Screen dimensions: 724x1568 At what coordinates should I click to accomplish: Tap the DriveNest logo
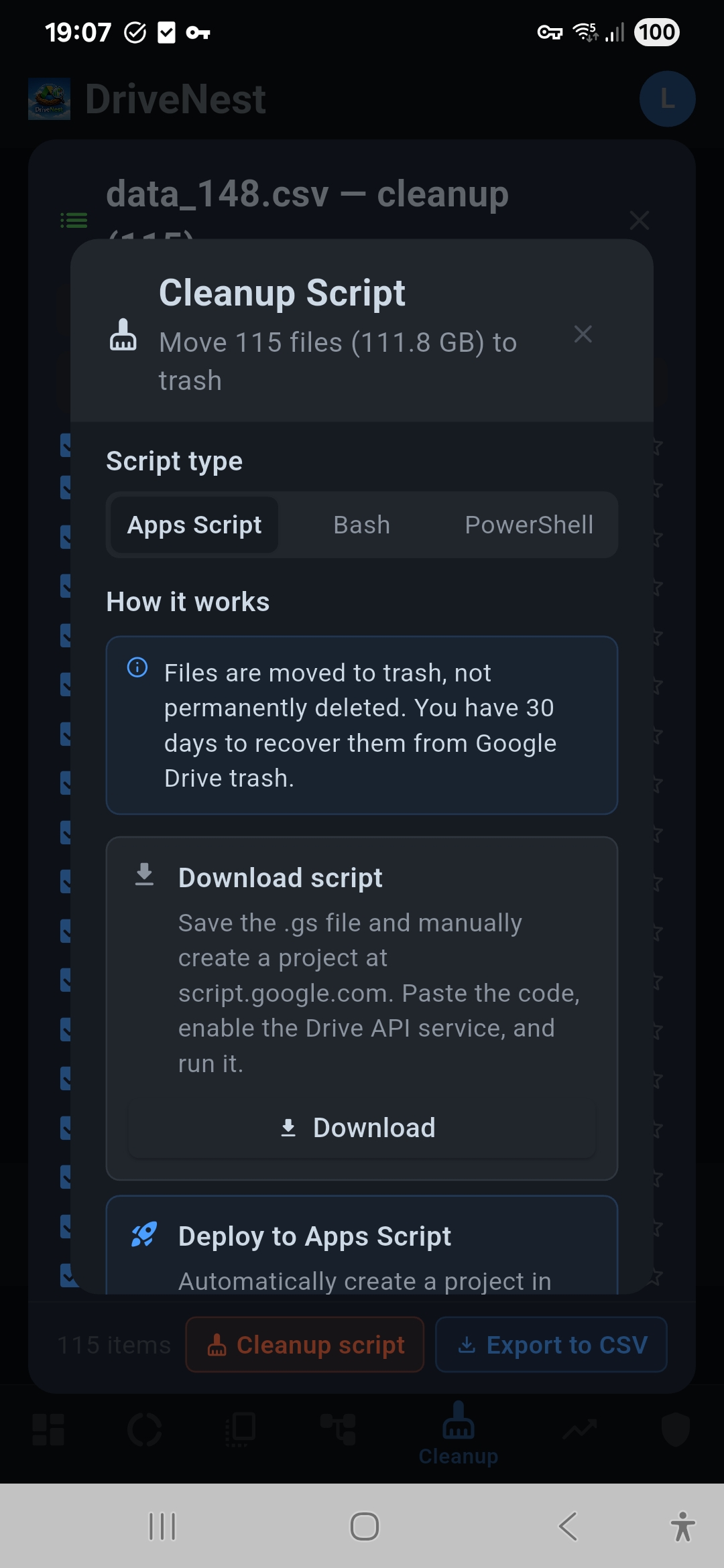point(49,99)
